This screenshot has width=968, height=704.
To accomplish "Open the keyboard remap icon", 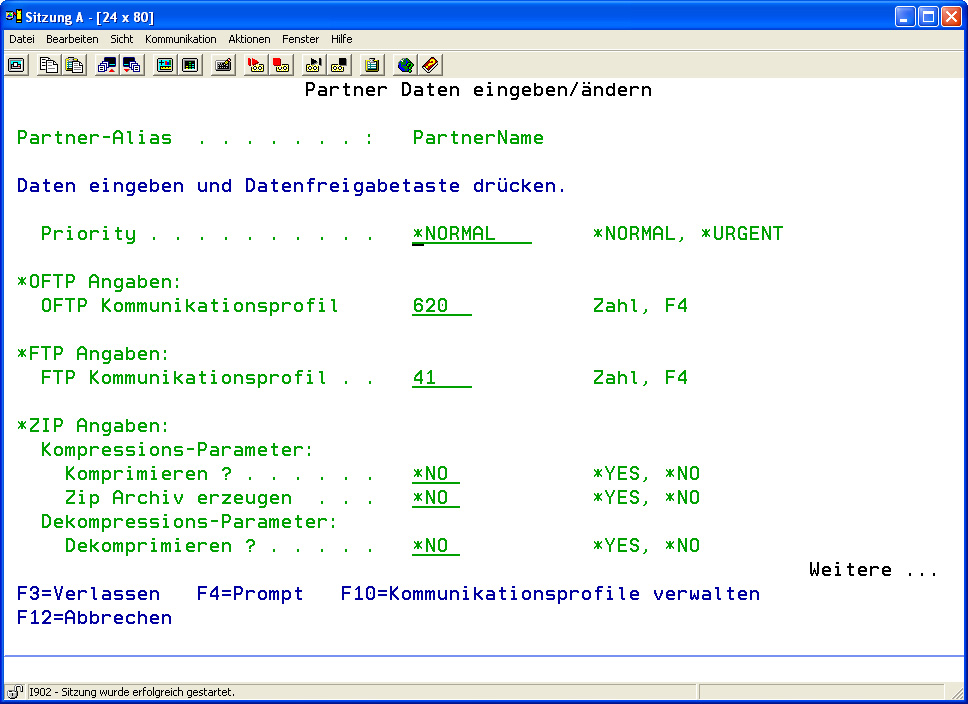I will pos(224,65).
